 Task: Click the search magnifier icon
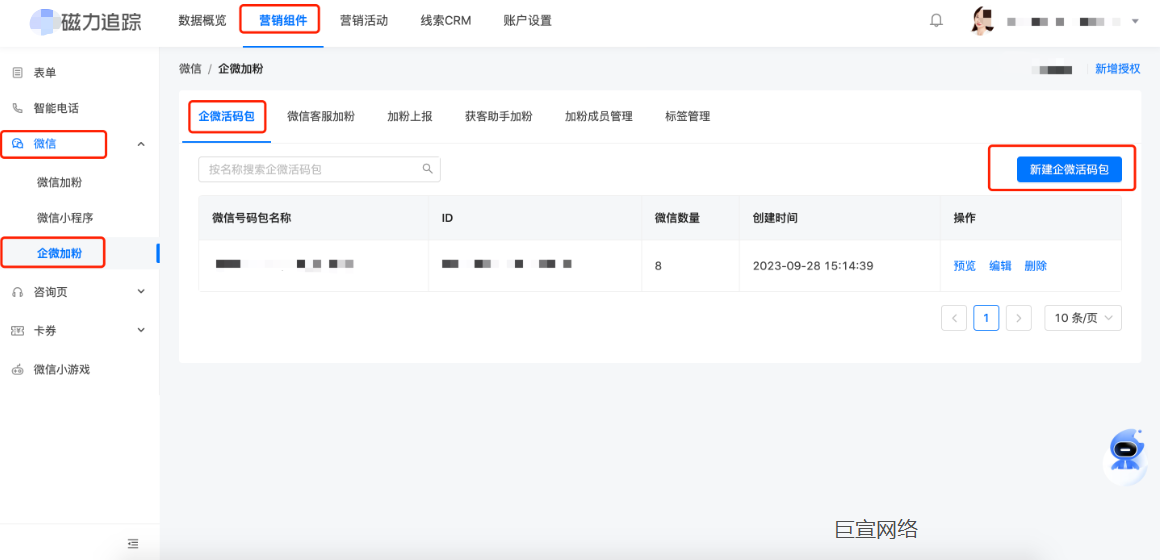pyautogui.click(x=427, y=169)
